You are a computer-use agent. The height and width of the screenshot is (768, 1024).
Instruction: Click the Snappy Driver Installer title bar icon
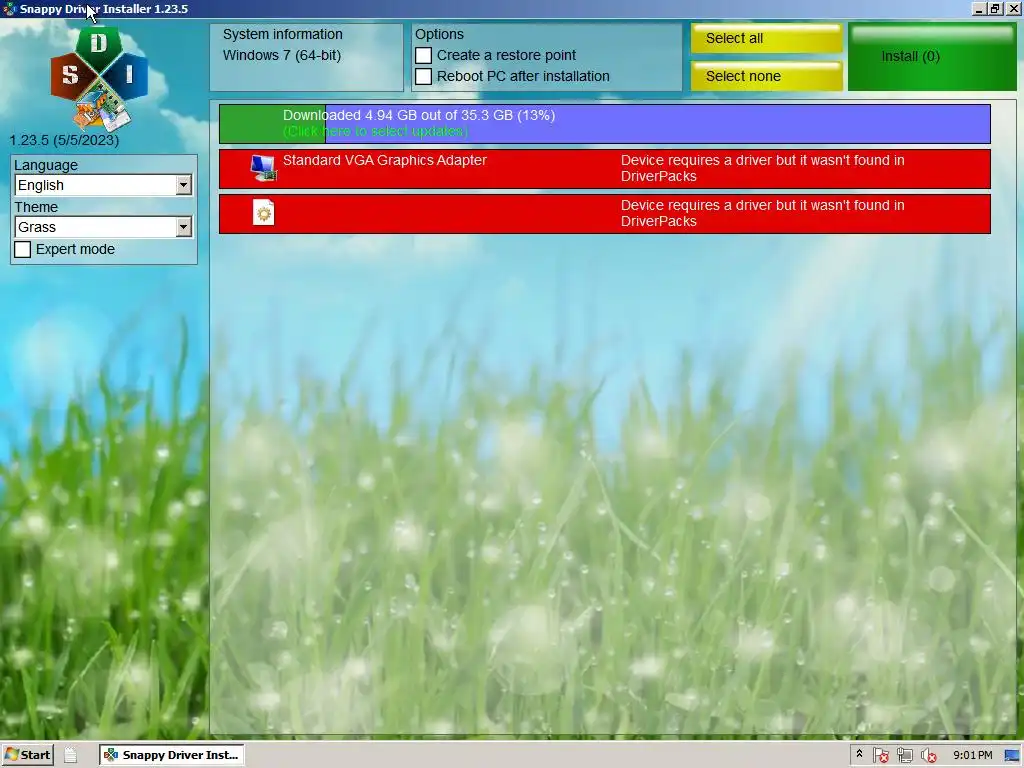tap(9, 8)
